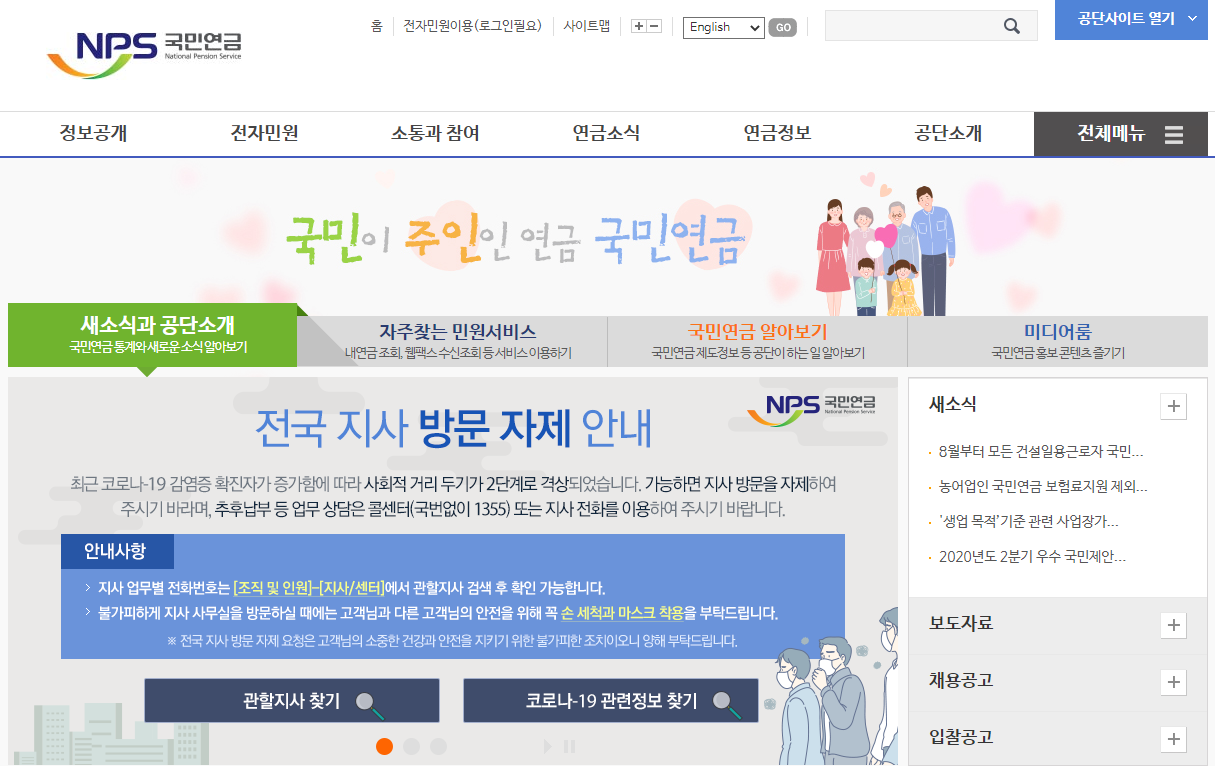
Task: Open the 전자민원 menu
Action: [265, 134]
